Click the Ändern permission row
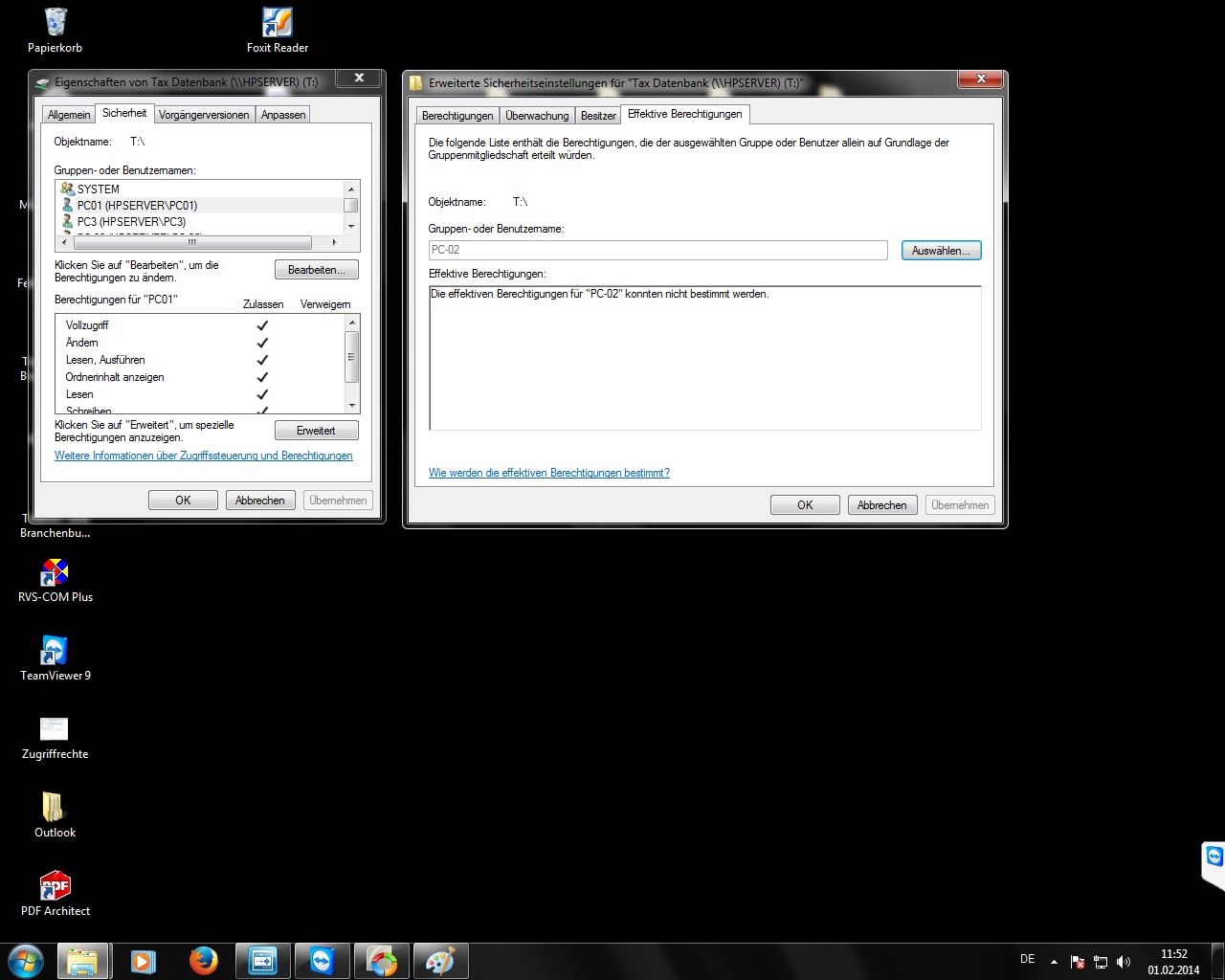 pos(200,343)
